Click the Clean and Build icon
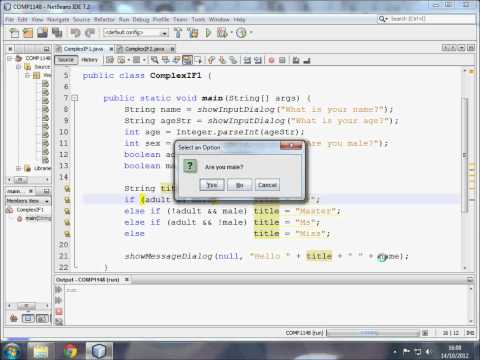Screen dimensions: 480x360 193,33
